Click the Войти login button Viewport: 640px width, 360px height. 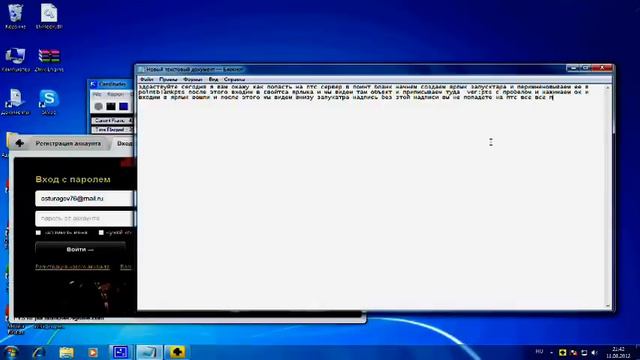pos(80,249)
